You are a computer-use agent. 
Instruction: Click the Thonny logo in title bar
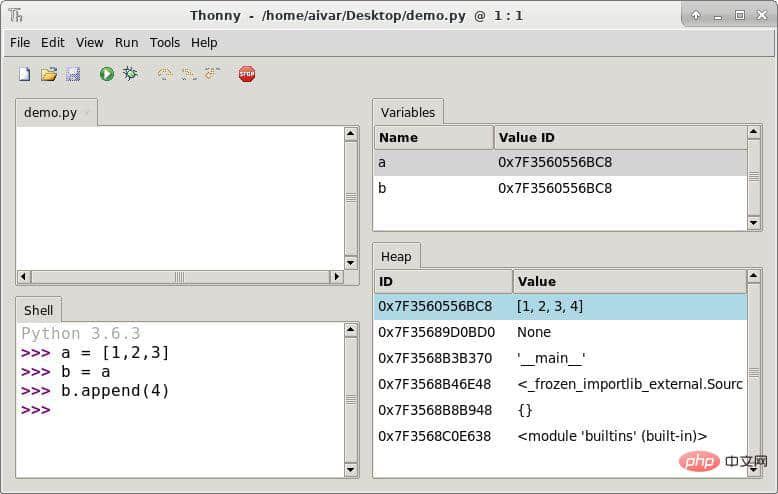pos(15,15)
